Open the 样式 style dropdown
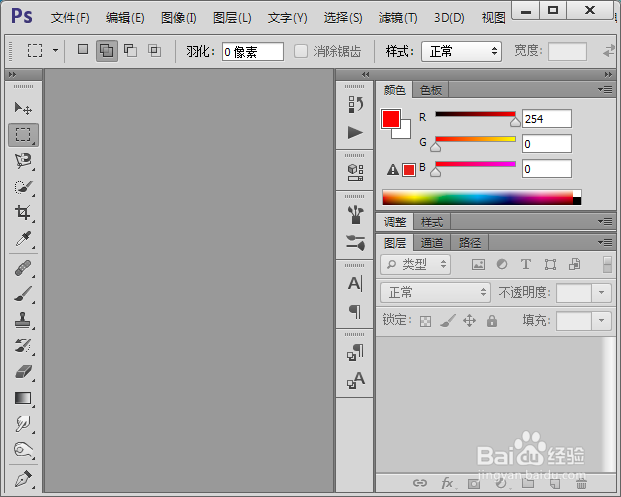 (x=461, y=51)
